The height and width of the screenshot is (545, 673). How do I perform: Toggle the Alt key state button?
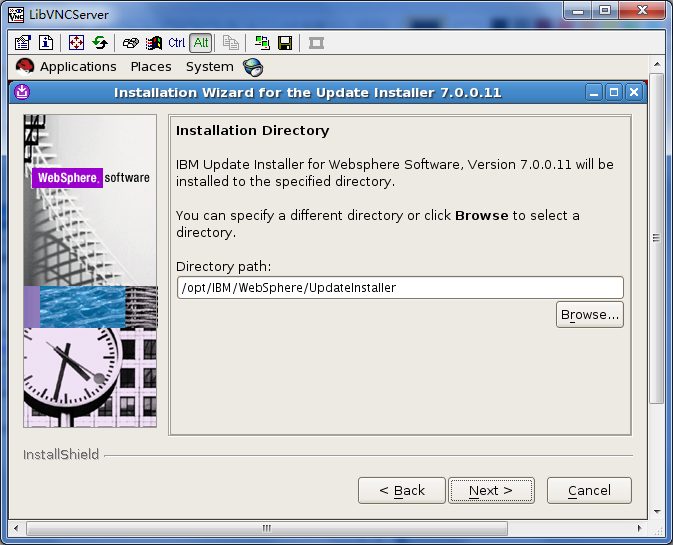pyautogui.click(x=201, y=43)
